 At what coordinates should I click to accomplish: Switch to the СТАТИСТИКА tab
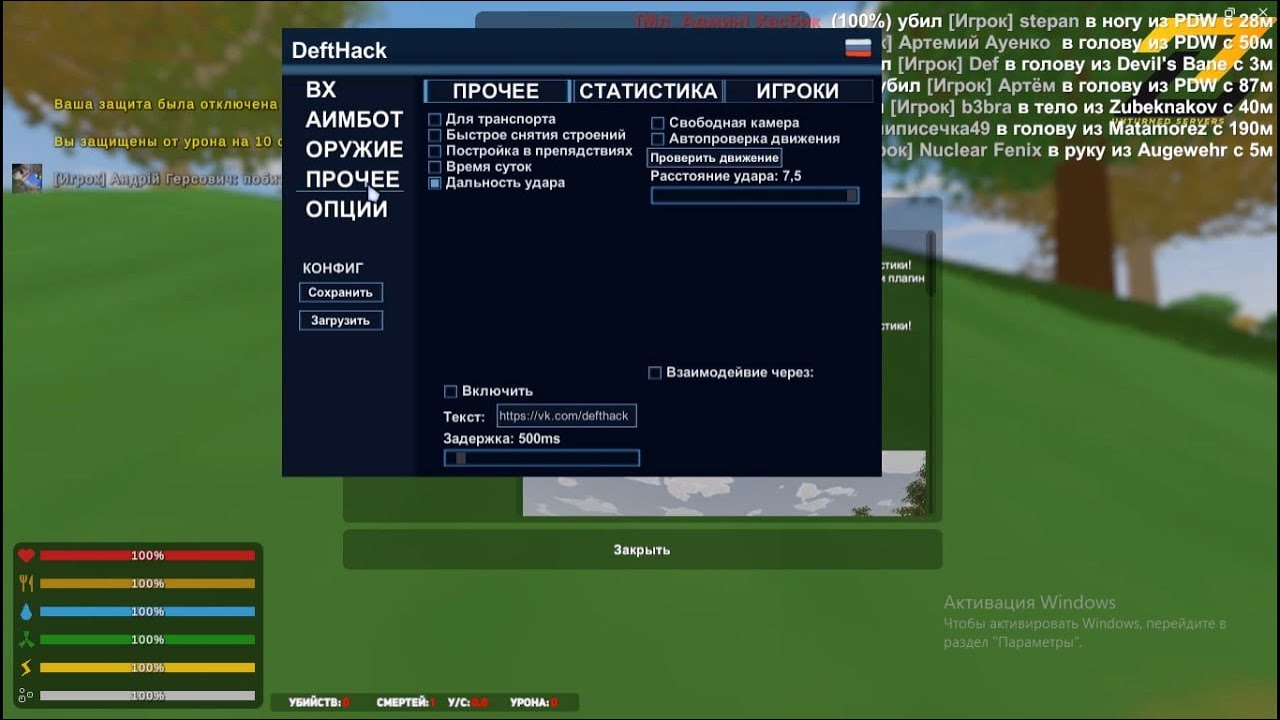(648, 91)
